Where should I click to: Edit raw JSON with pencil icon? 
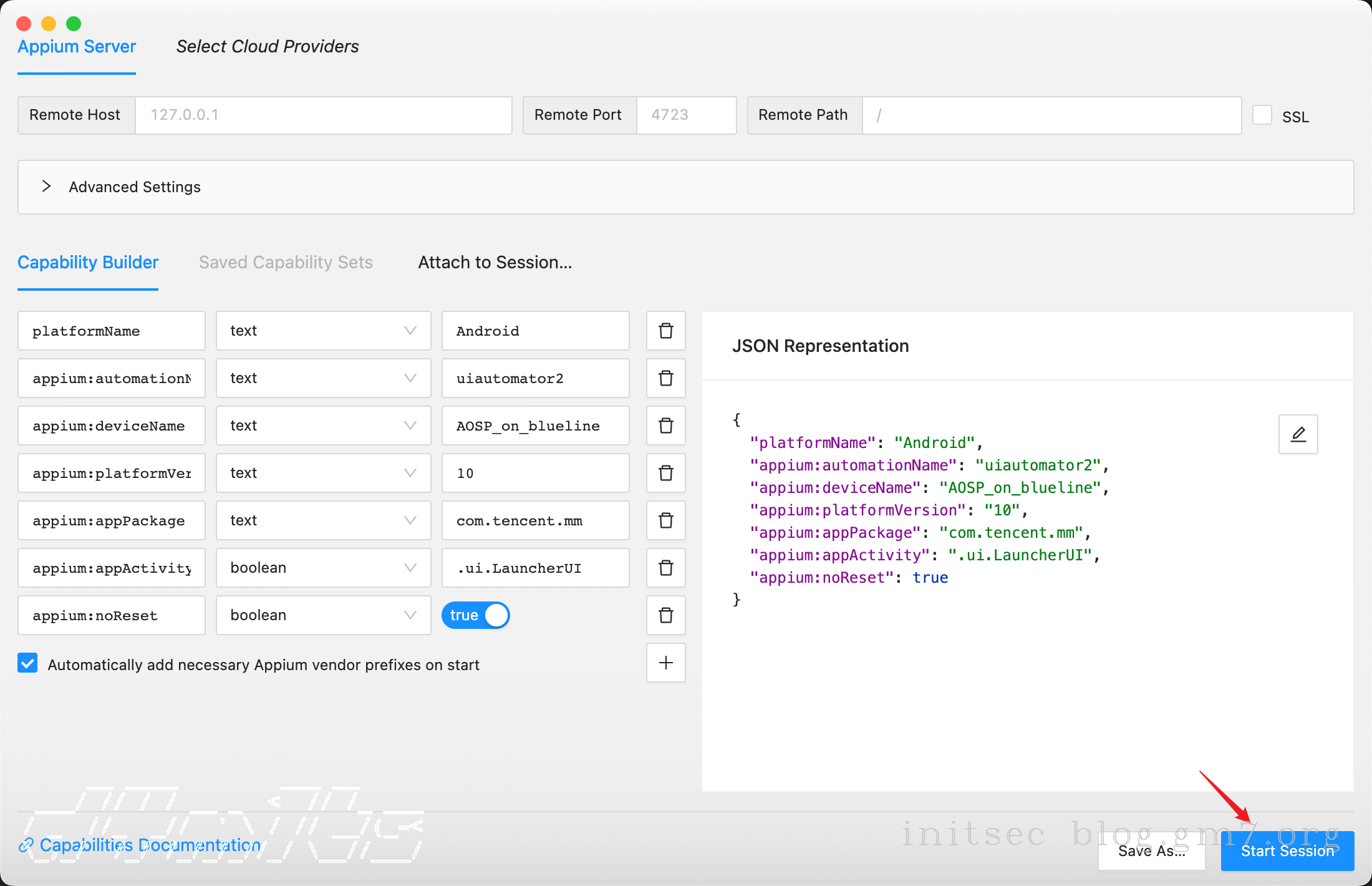click(1298, 434)
